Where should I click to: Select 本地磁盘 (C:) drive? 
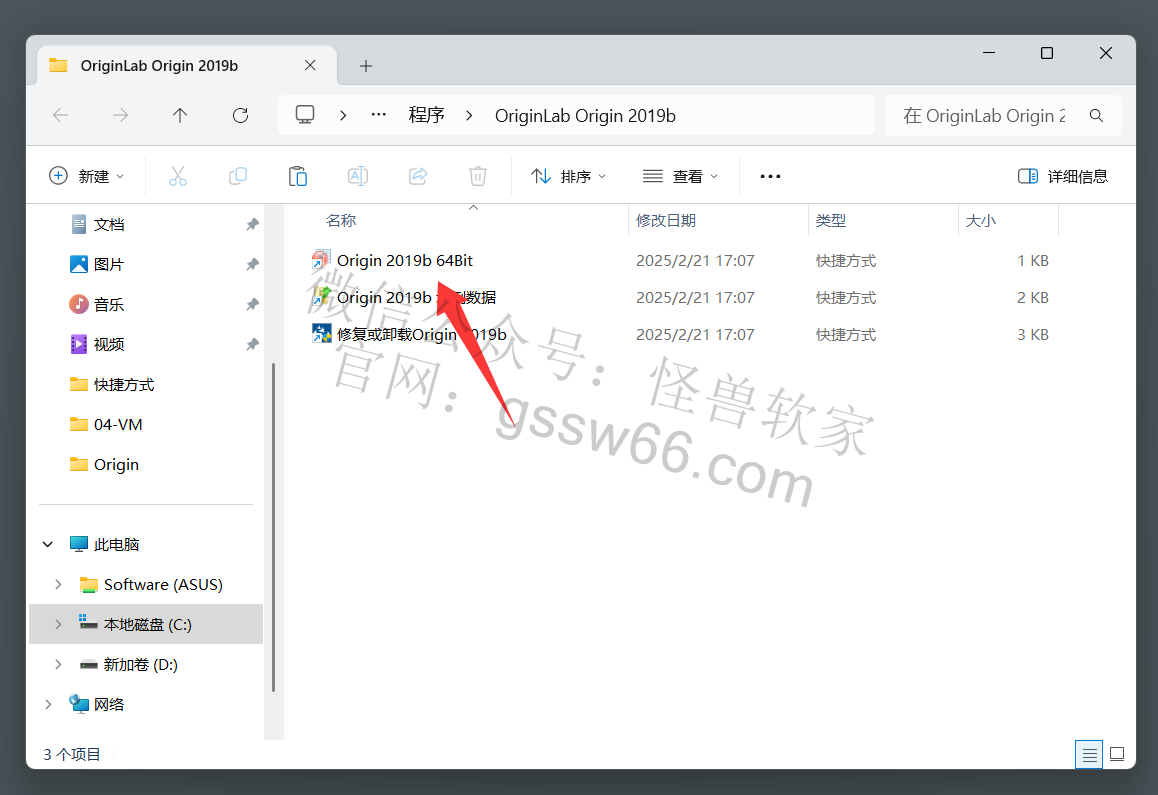pos(136,624)
